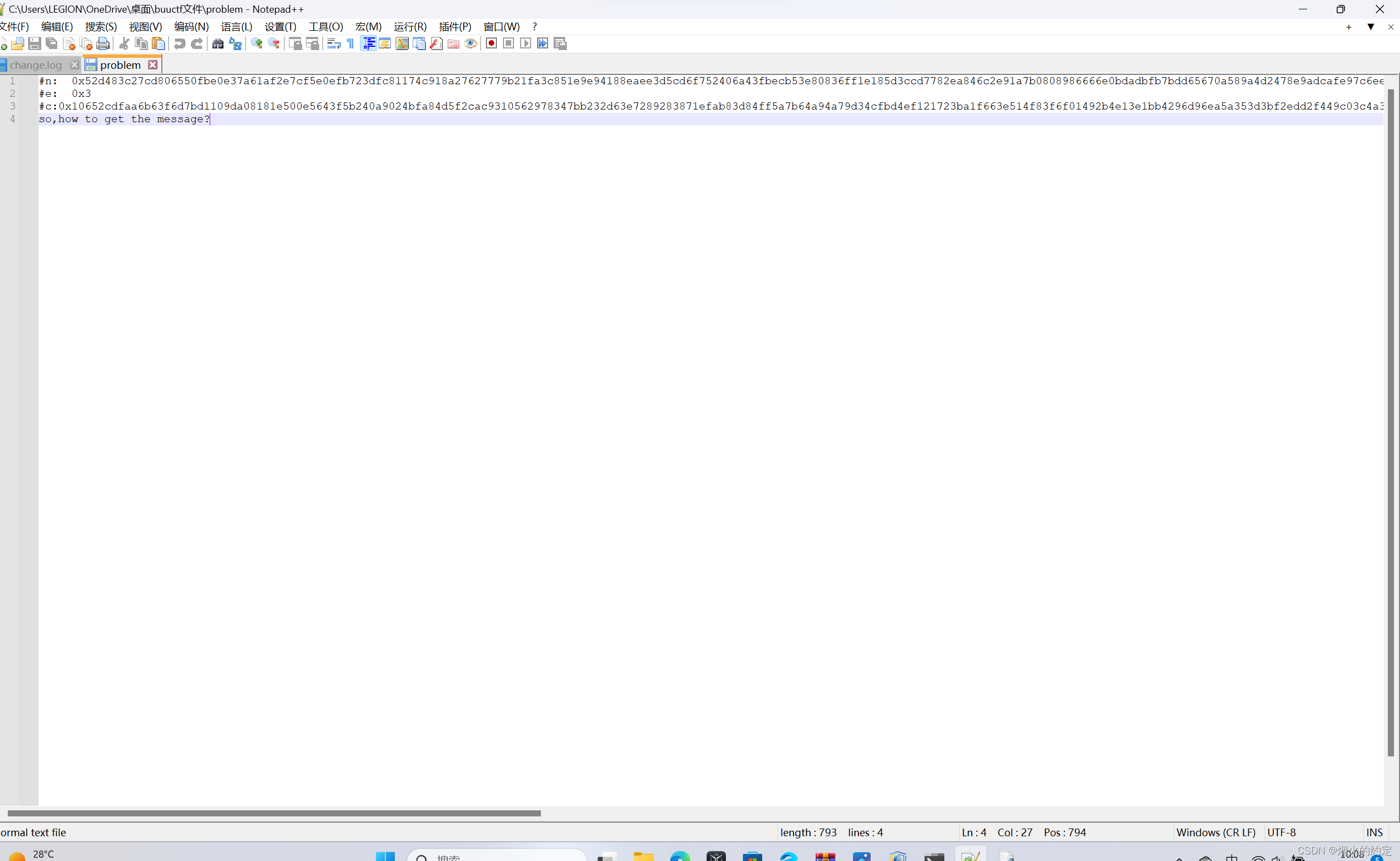Open Find with the binoculars icon
1400x861 pixels.
pyautogui.click(x=217, y=43)
